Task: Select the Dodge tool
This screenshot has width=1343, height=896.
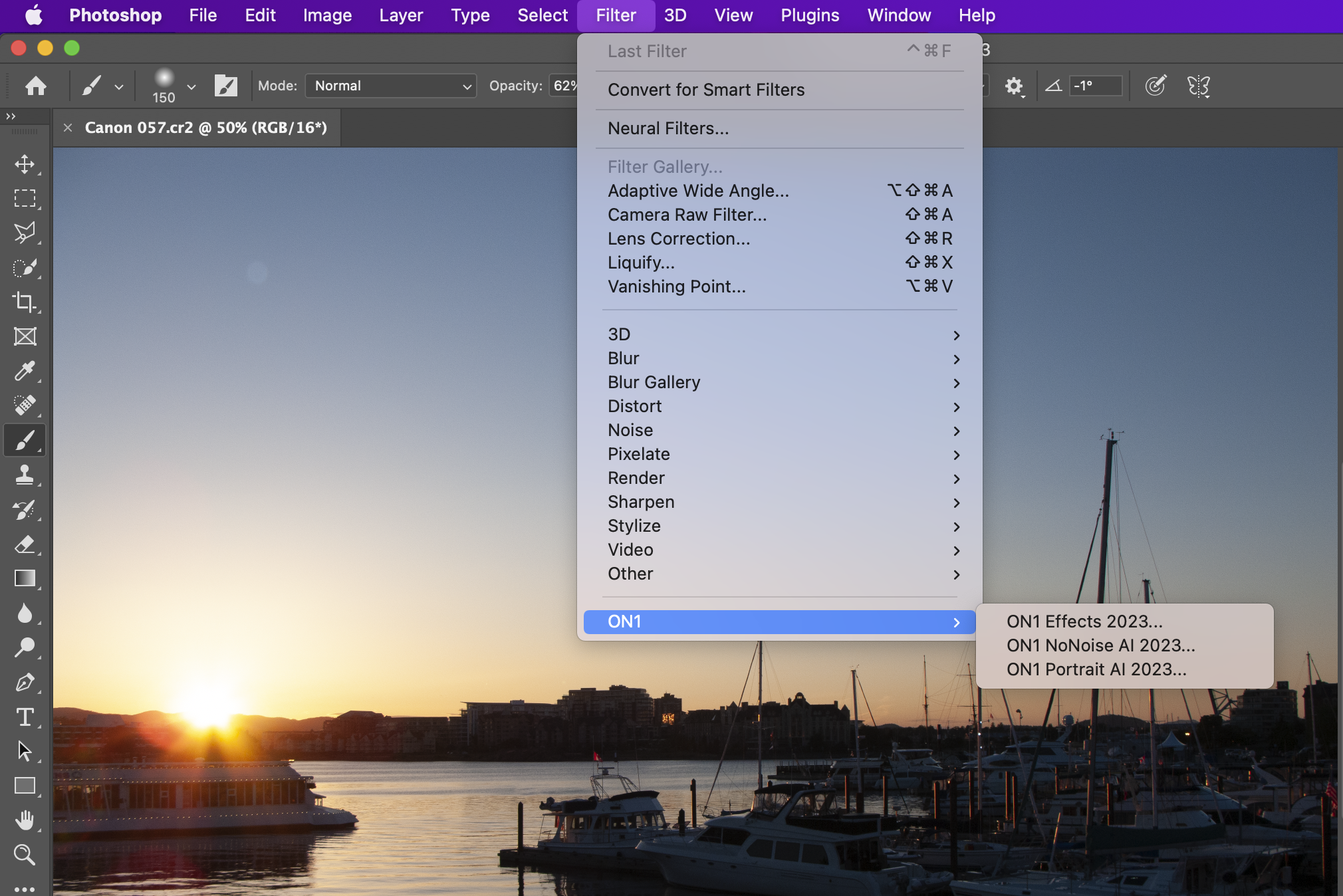Action: coord(25,647)
